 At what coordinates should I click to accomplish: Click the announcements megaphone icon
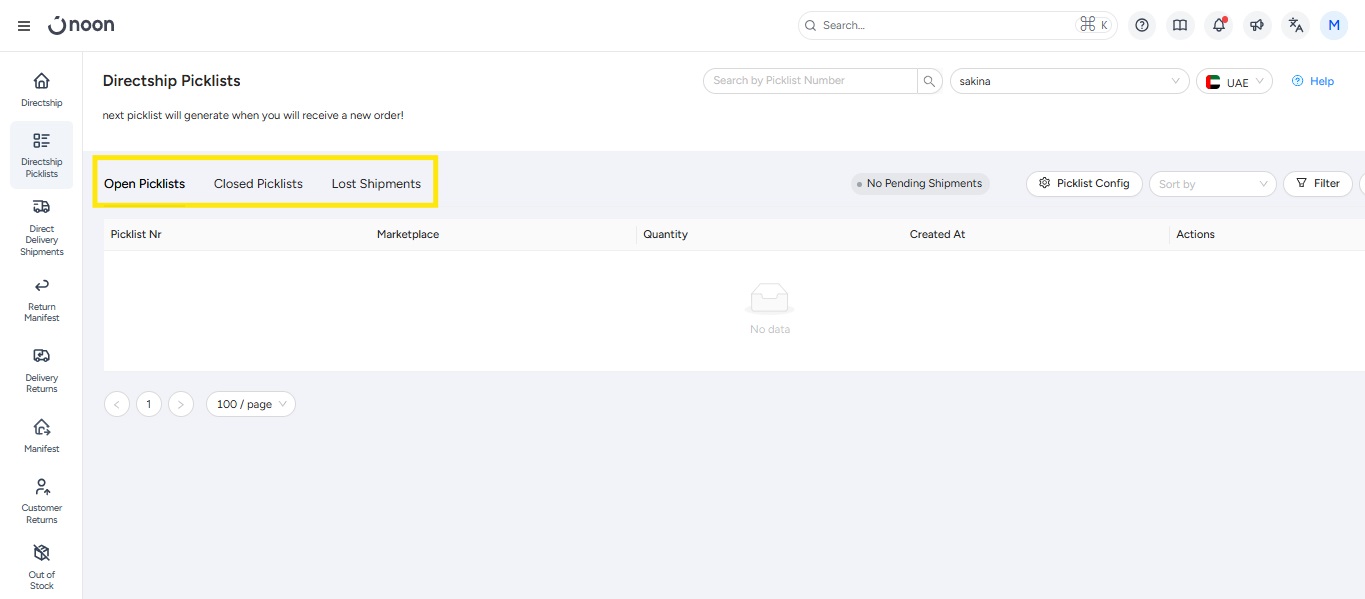click(1257, 26)
